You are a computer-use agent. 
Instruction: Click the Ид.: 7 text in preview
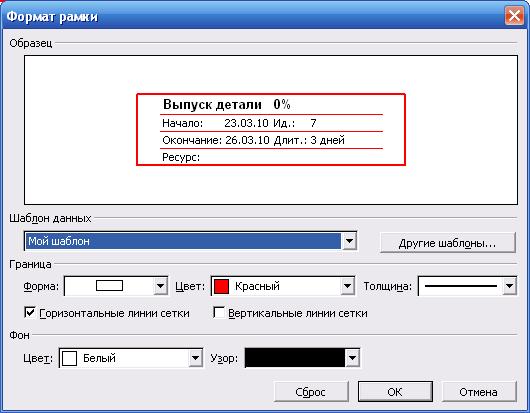[x=295, y=123]
